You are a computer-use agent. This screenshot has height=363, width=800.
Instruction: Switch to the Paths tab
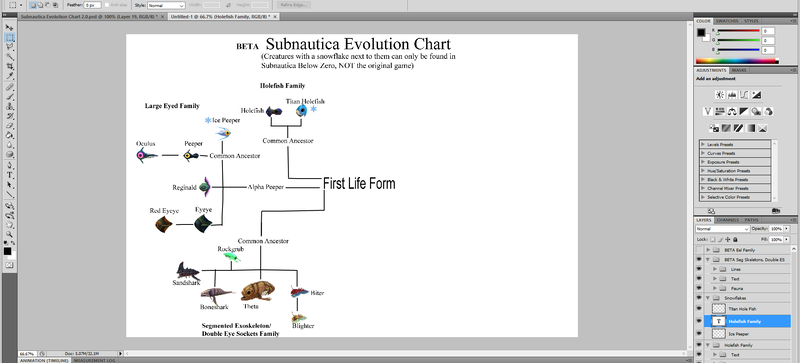pos(752,220)
